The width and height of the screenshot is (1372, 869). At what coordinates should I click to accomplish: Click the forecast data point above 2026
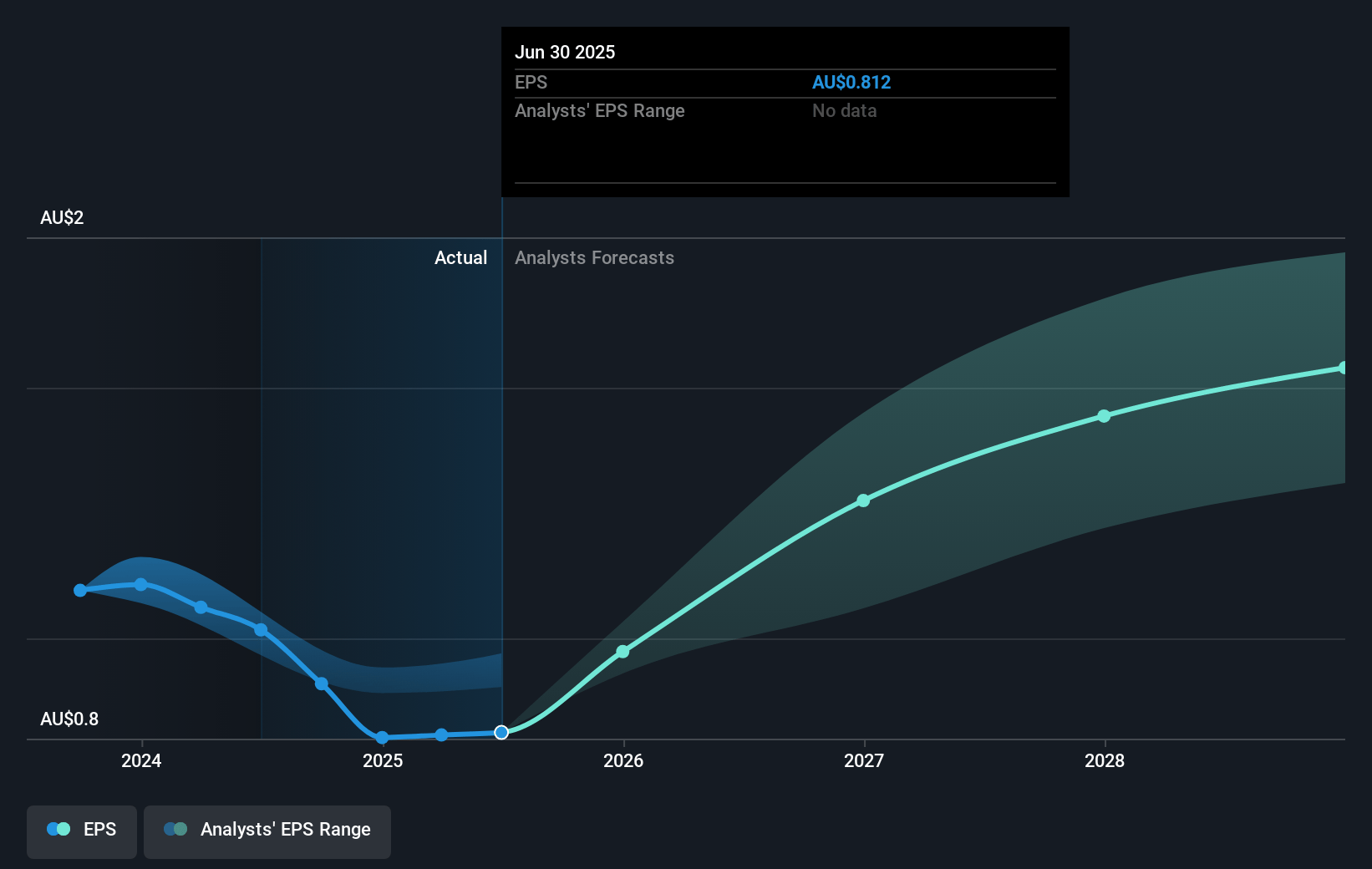(622, 652)
